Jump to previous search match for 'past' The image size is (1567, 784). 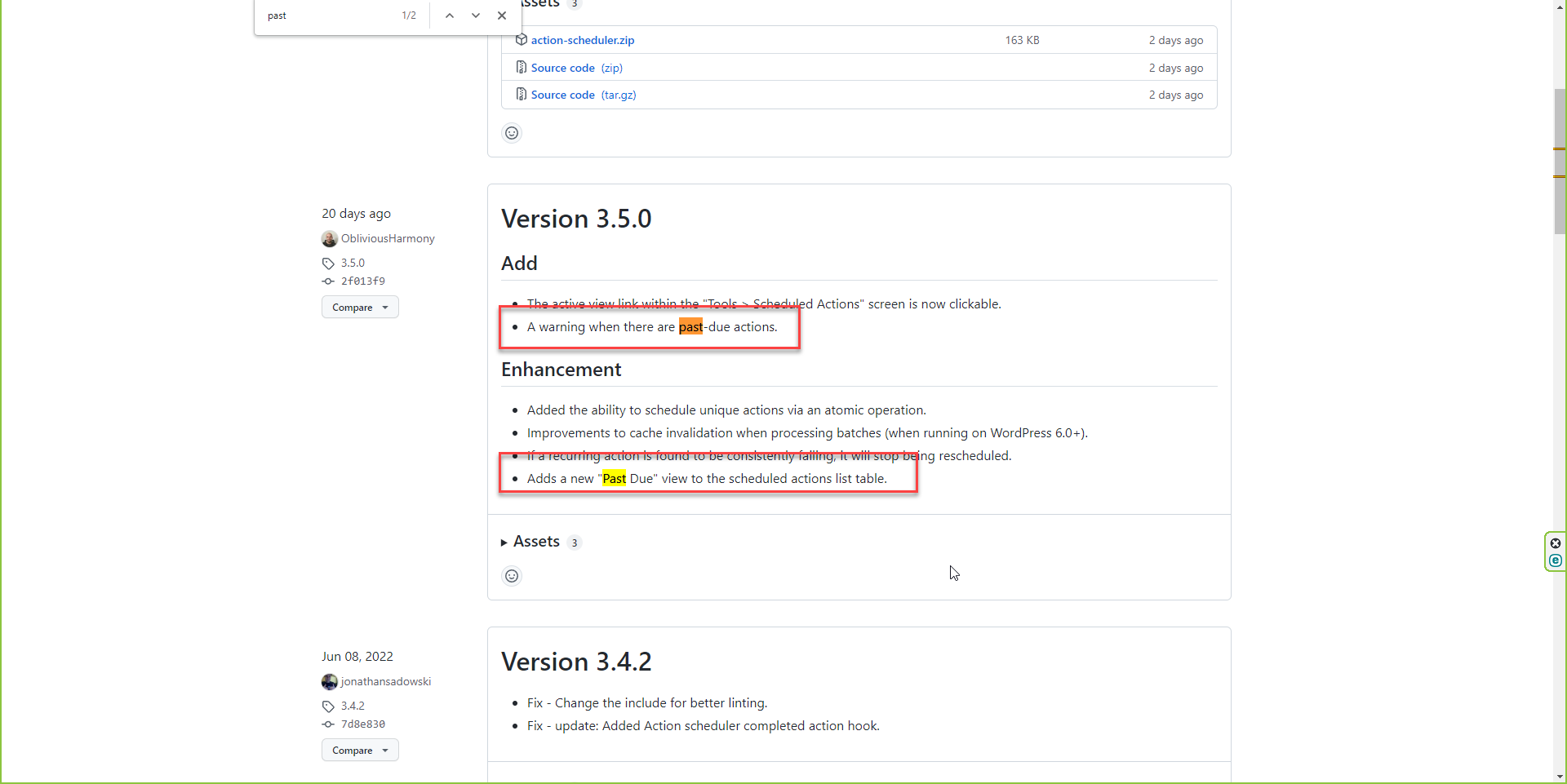(449, 16)
